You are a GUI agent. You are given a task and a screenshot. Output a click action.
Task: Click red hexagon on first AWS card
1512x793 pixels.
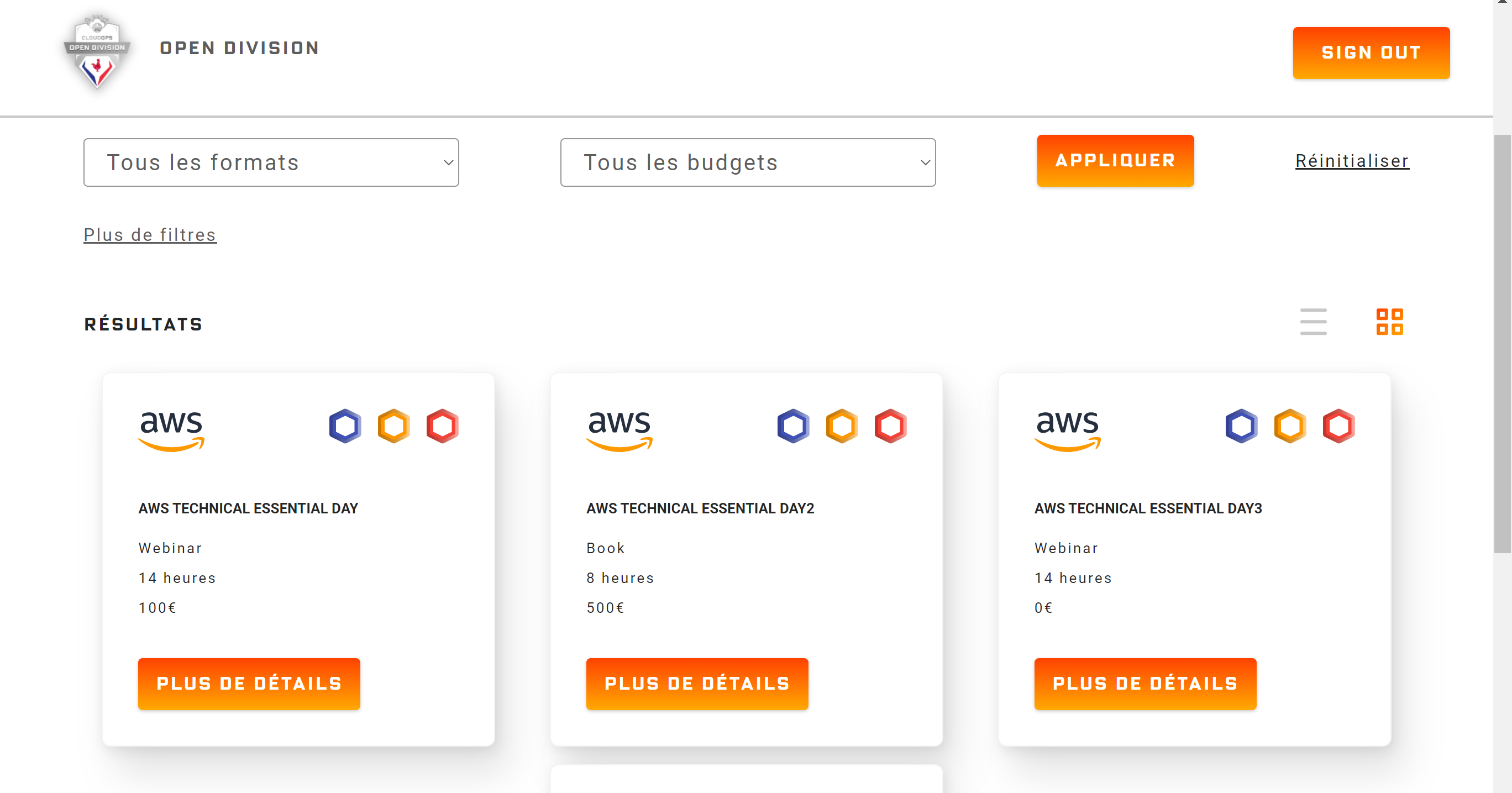point(442,426)
